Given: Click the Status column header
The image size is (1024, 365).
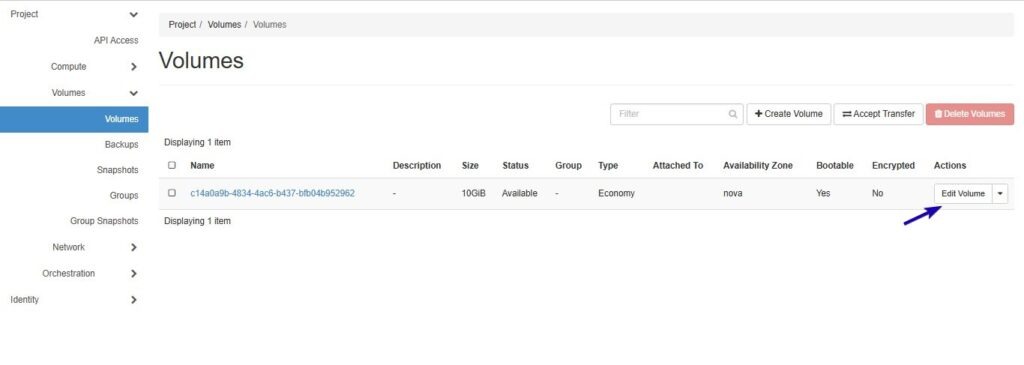Looking at the screenshot, I should [515, 166].
